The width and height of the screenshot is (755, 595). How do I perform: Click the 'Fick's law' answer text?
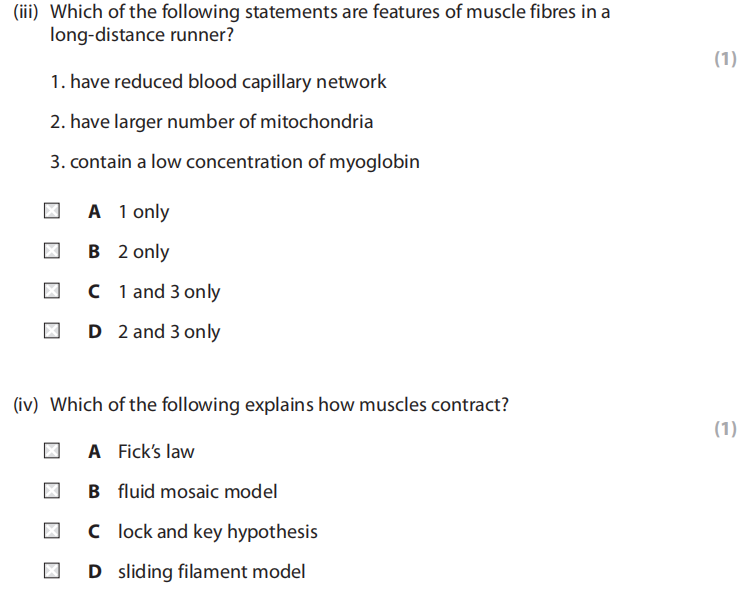(156, 452)
